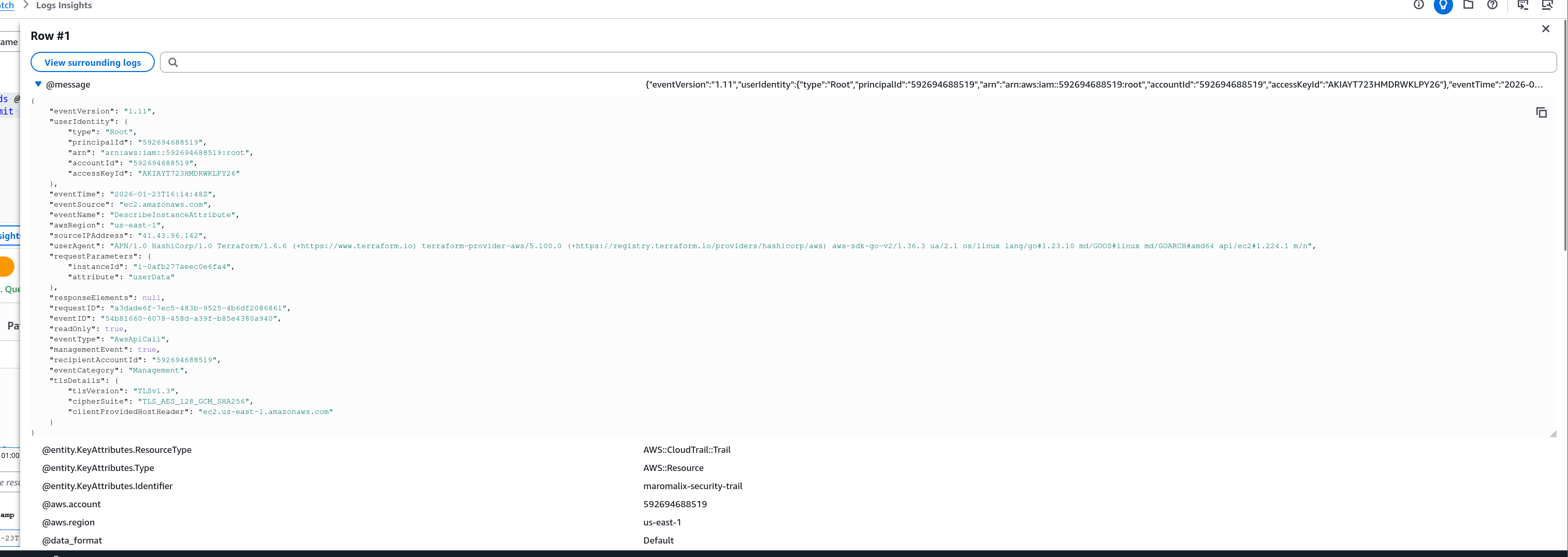Click the blue lightbulb icon
Screen dimensions: 1568x557
pos(1443,6)
